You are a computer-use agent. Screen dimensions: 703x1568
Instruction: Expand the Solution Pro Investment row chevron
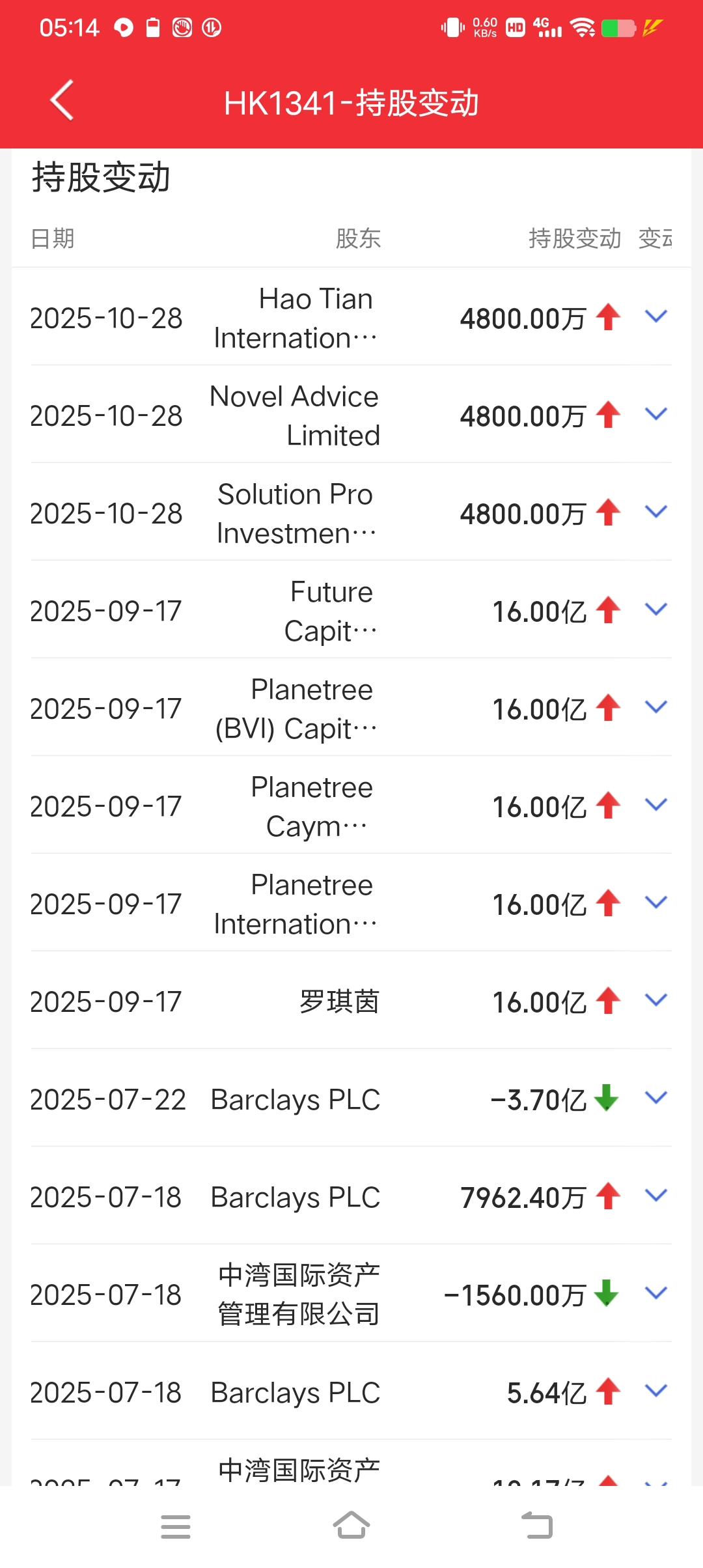[x=655, y=512]
